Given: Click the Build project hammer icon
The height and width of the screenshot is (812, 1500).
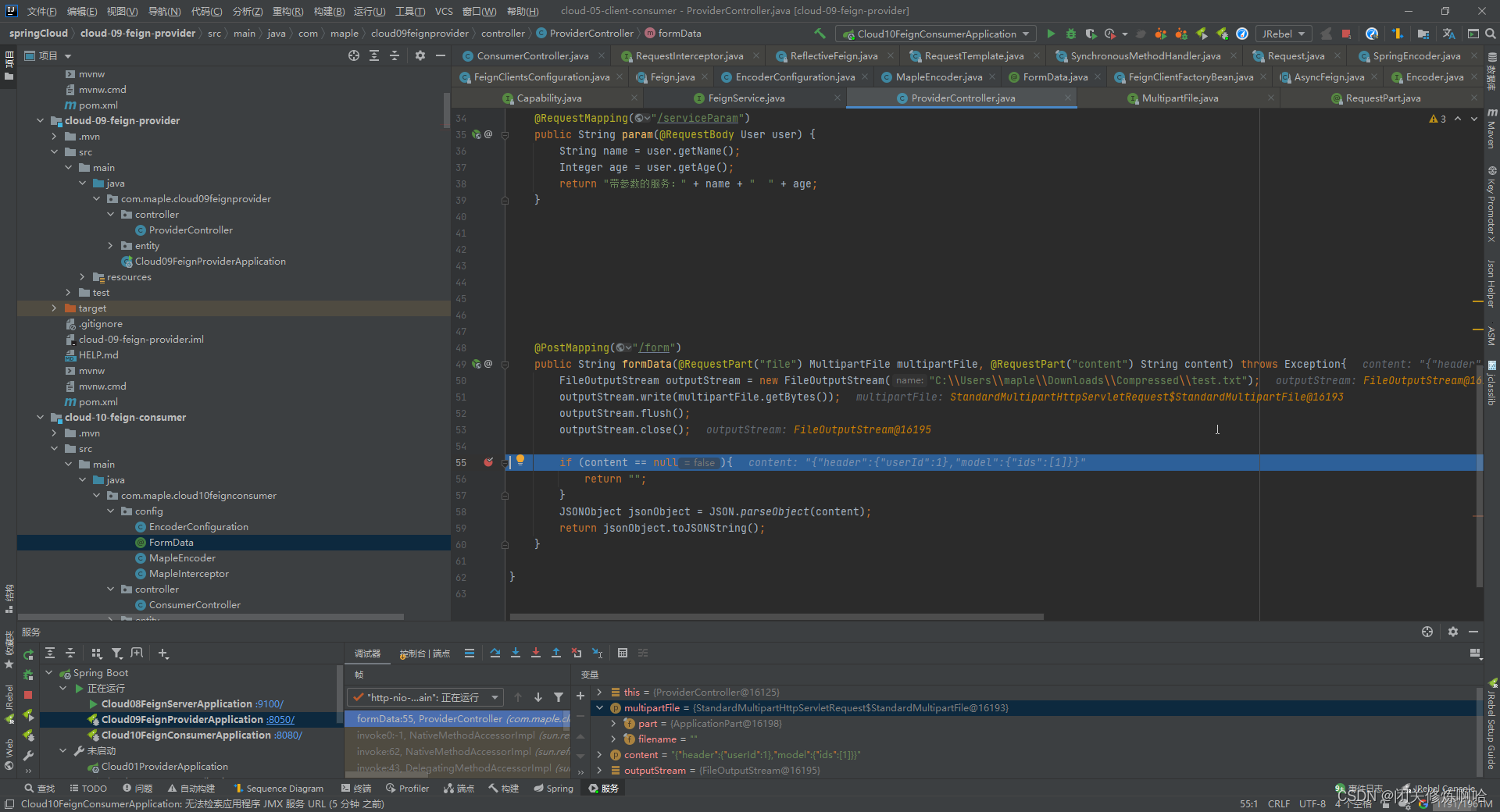Looking at the screenshot, I should click(820, 34).
